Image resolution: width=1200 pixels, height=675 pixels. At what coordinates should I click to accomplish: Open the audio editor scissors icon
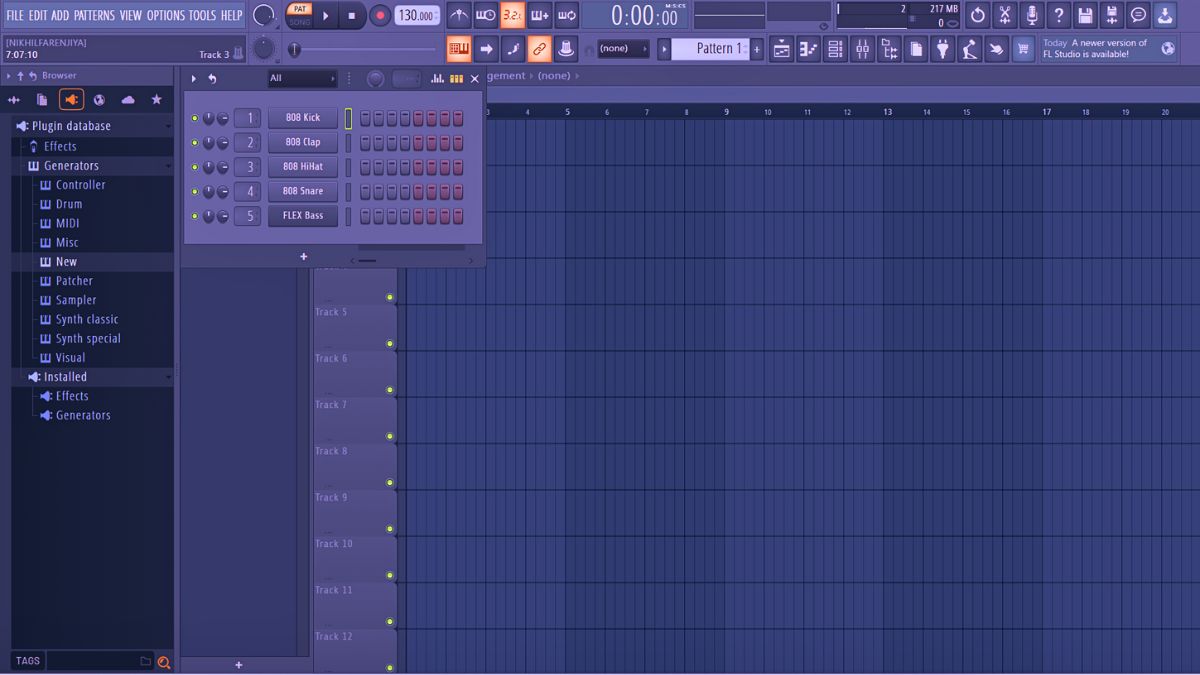coord(1005,15)
